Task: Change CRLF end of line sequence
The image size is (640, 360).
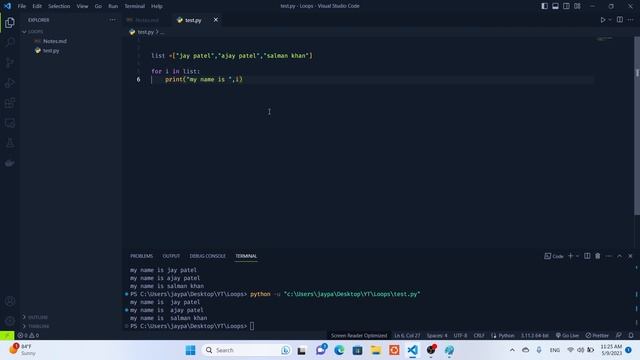Action: click(x=479, y=335)
